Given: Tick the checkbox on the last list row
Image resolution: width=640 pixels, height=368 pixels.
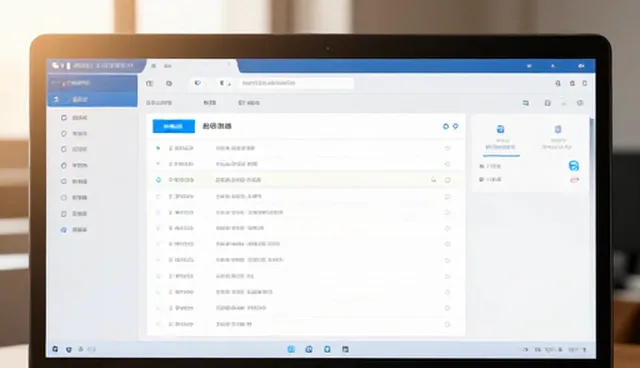Looking at the screenshot, I should [158, 324].
